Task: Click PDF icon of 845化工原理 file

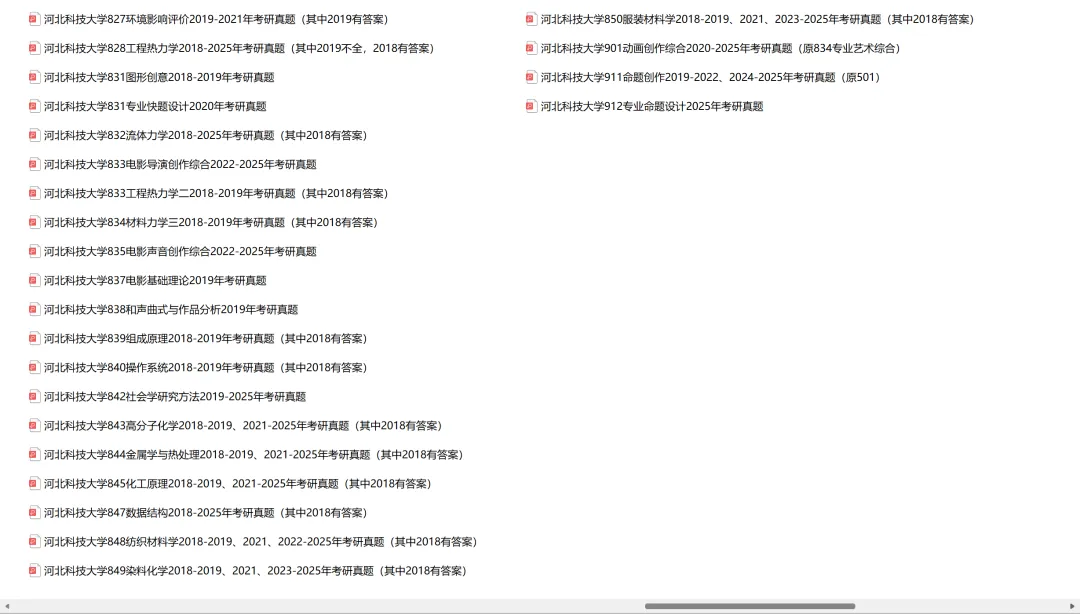Action: coord(34,483)
